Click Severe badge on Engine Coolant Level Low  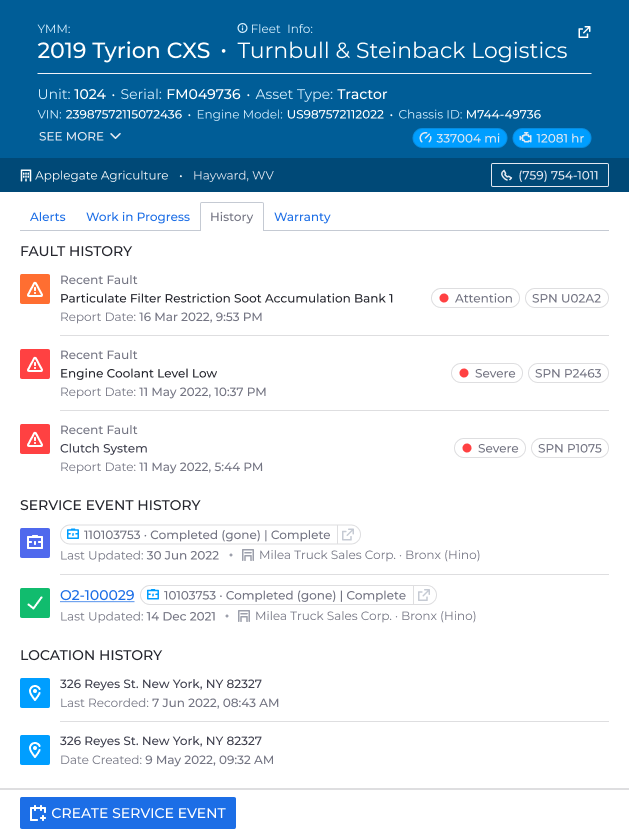(x=487, y=373)
